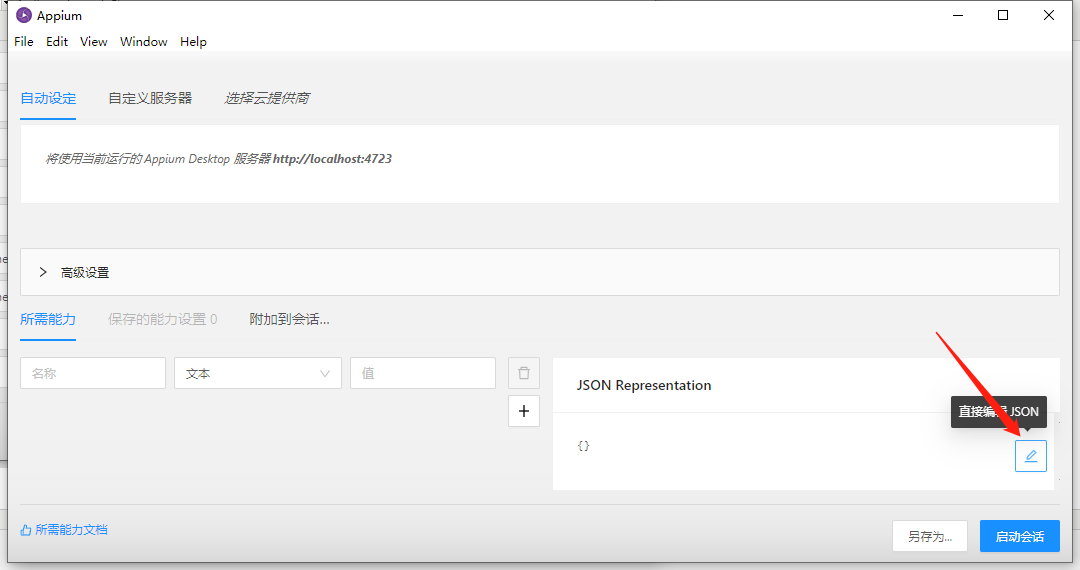Click the 值 capability value field
The width and height of the screenshot is (1080, 570).
pyautogui.click(x=423, y=373)
